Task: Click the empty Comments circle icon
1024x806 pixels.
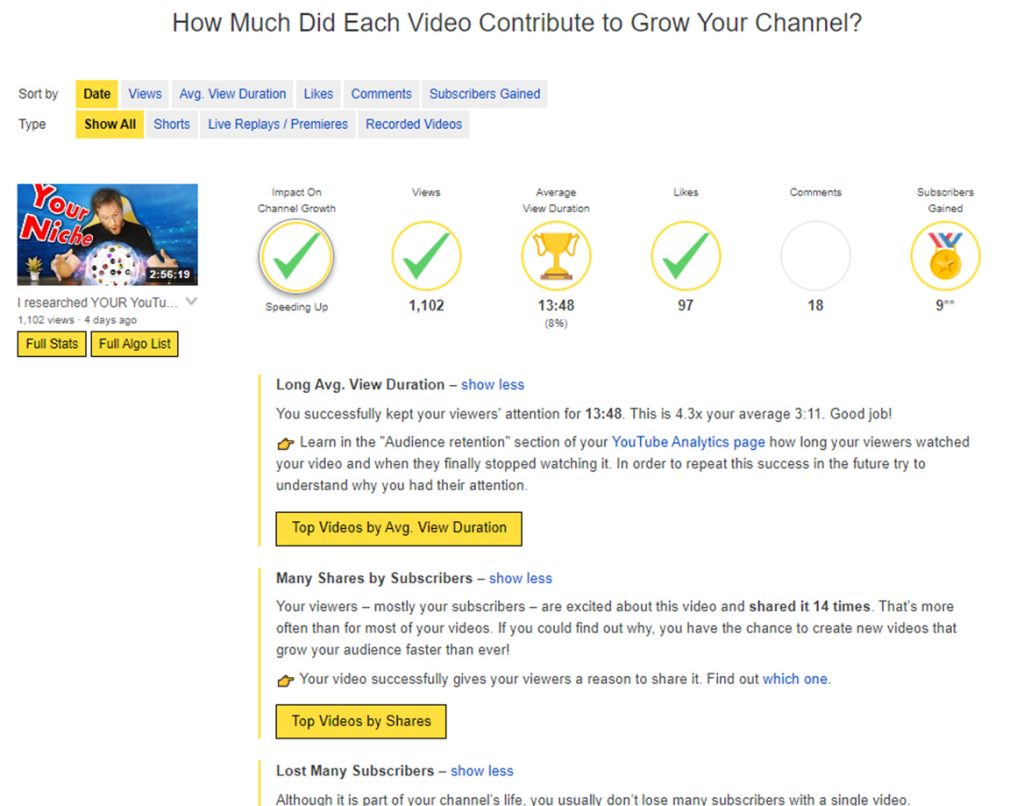Action: tap(816, 256)
